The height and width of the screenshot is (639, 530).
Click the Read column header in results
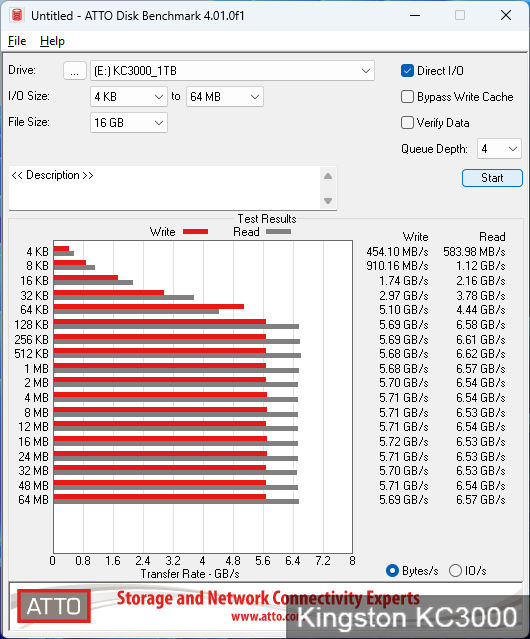pyautogui.click(x=493, y=237)
